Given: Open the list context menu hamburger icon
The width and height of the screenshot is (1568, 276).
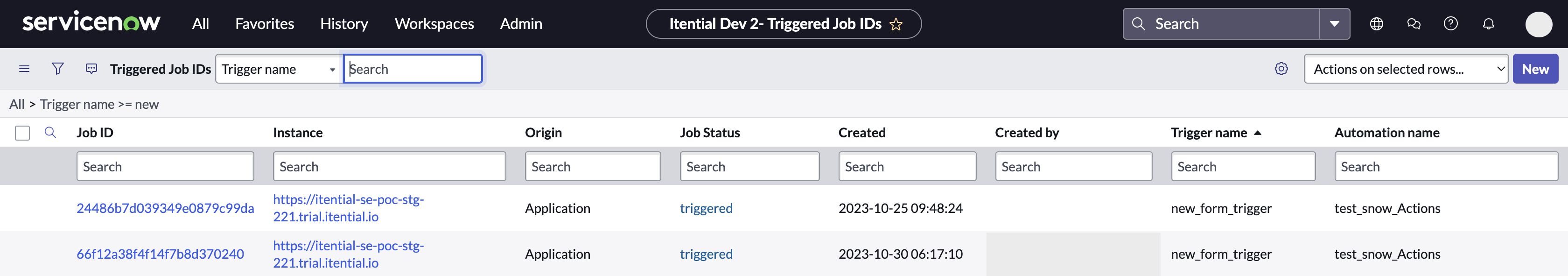Looking at the screenshot, I should [x=24, y=69].
